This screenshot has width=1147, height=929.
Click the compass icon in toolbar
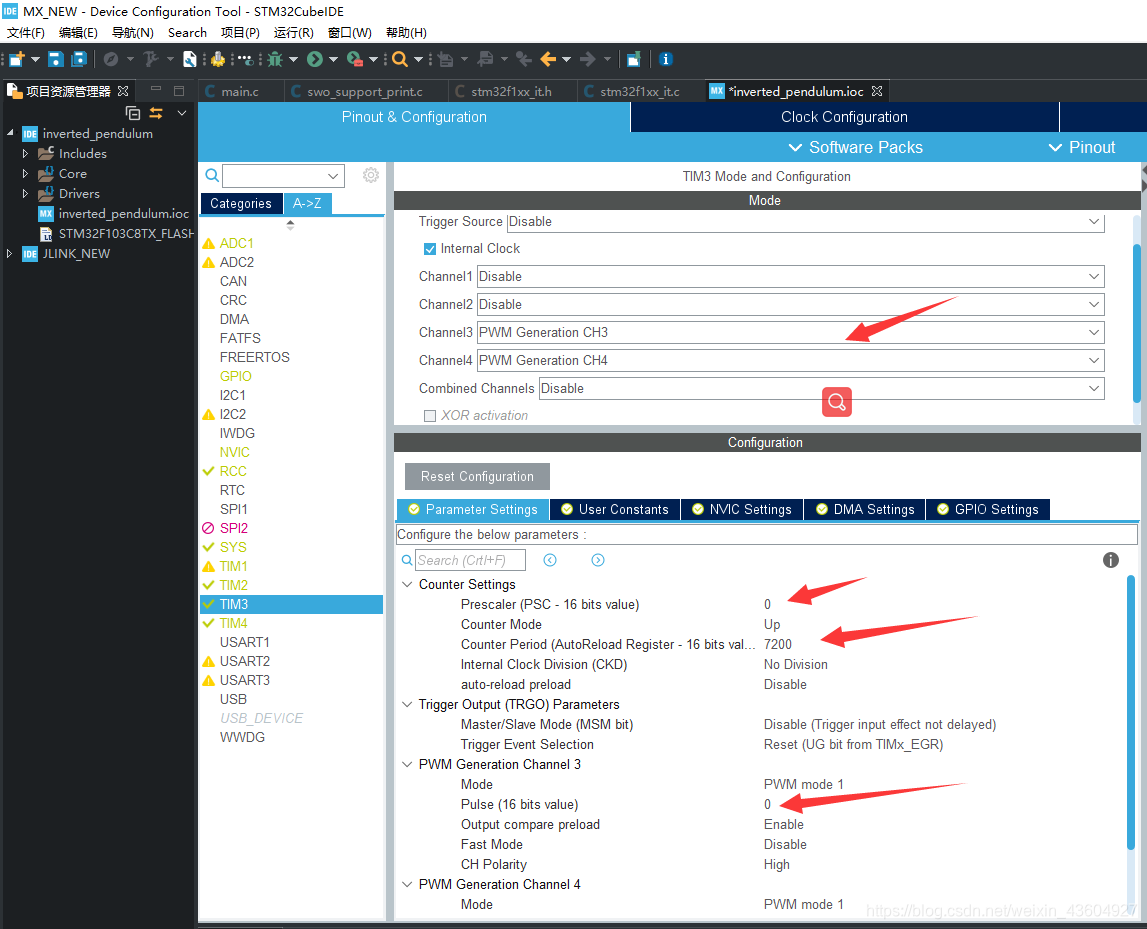110,59
